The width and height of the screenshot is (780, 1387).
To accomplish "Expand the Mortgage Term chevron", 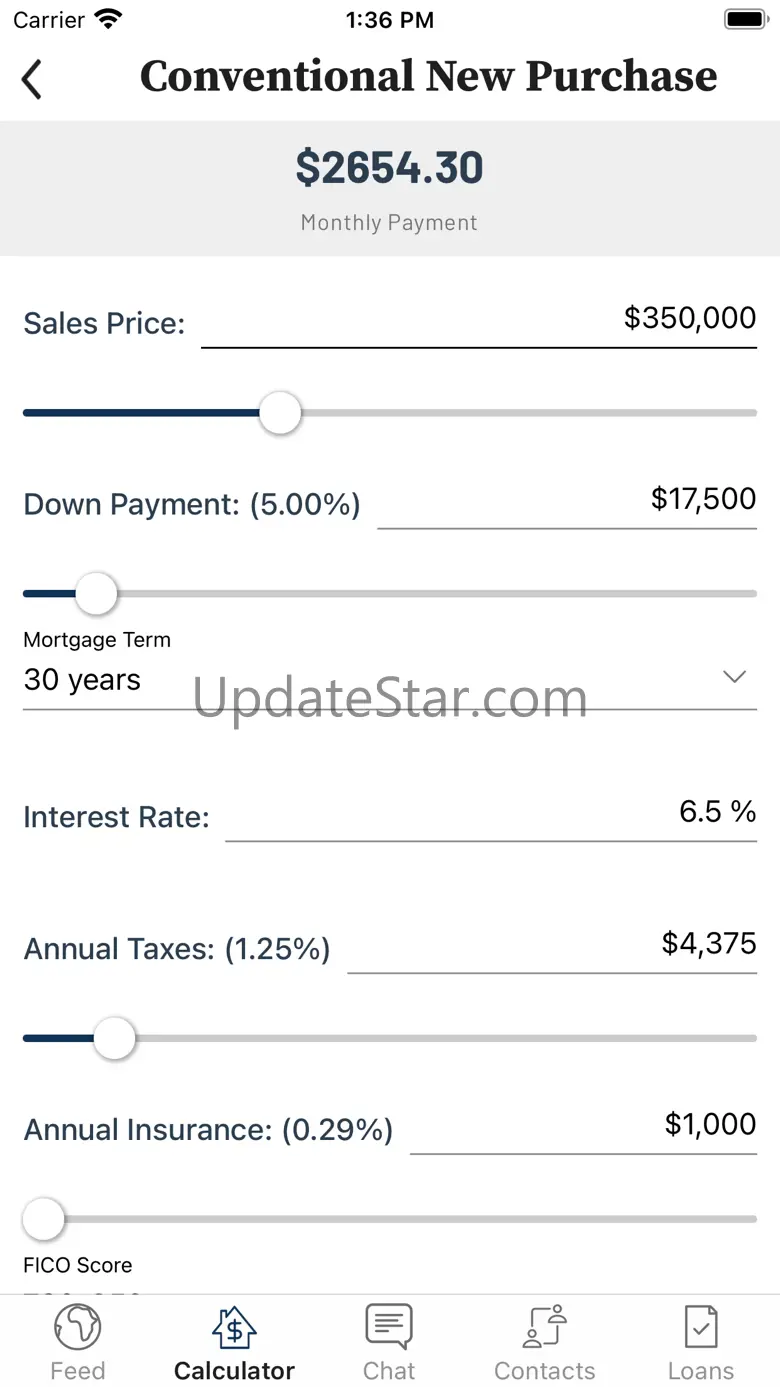I will pos(735,677).
